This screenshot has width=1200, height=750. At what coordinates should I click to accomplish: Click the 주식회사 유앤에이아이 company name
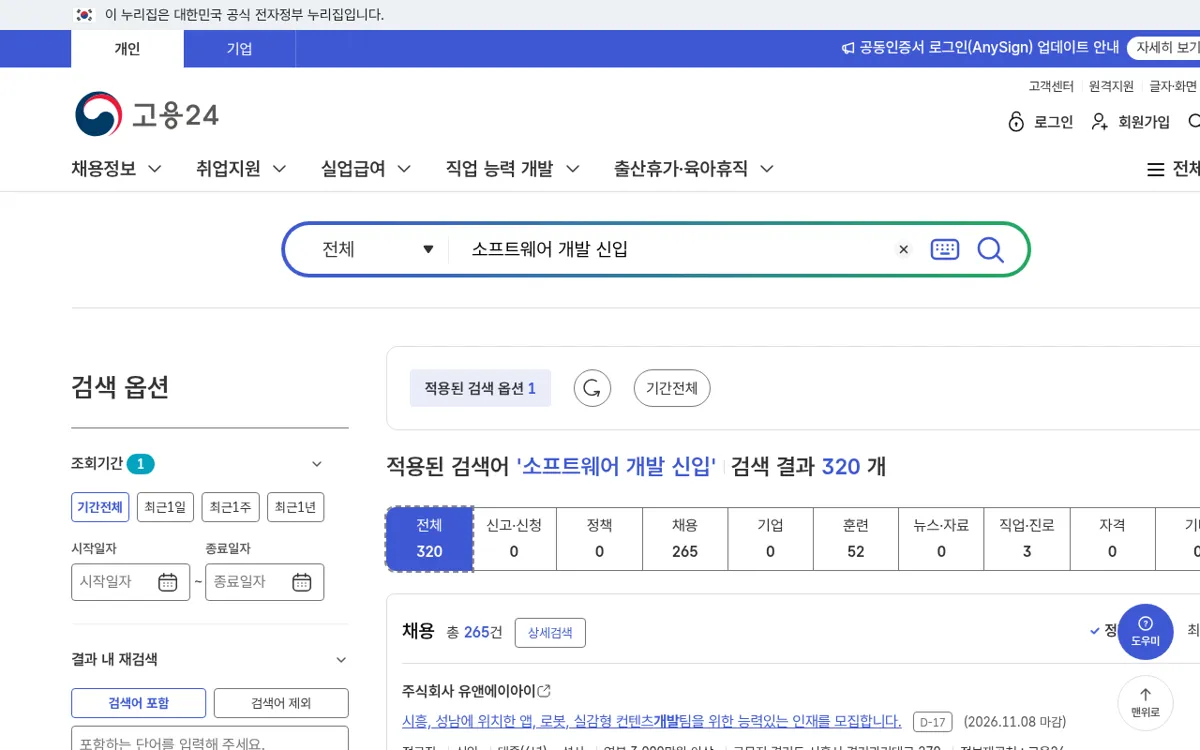click(469, 691)
